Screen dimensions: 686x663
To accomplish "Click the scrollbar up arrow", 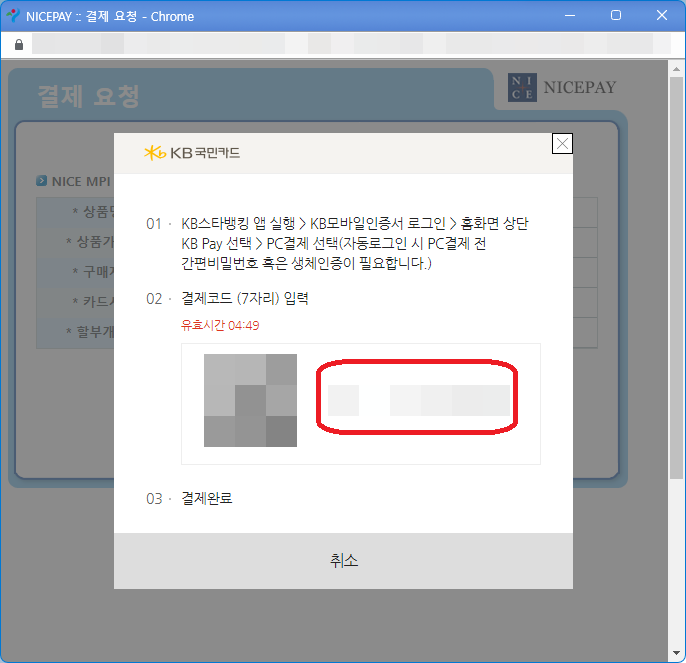I will point(676,69).
